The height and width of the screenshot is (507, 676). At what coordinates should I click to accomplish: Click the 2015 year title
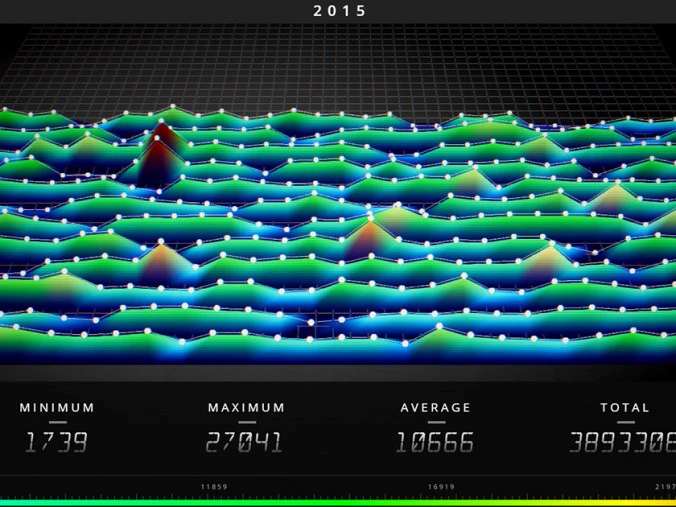click(339, 11)
